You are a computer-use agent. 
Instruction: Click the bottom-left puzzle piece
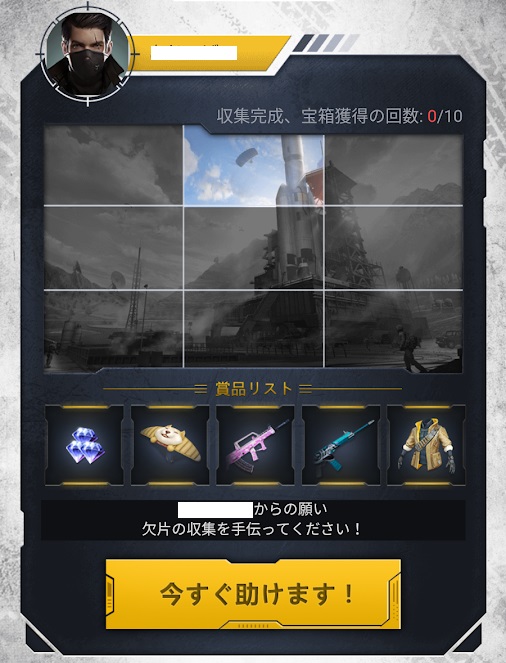tap(113, 329)
